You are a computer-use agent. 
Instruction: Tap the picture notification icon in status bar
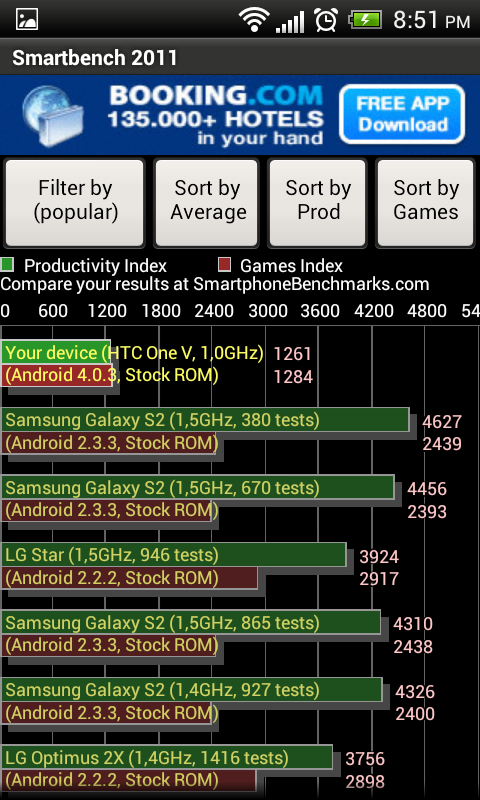[x=27, y=19]
